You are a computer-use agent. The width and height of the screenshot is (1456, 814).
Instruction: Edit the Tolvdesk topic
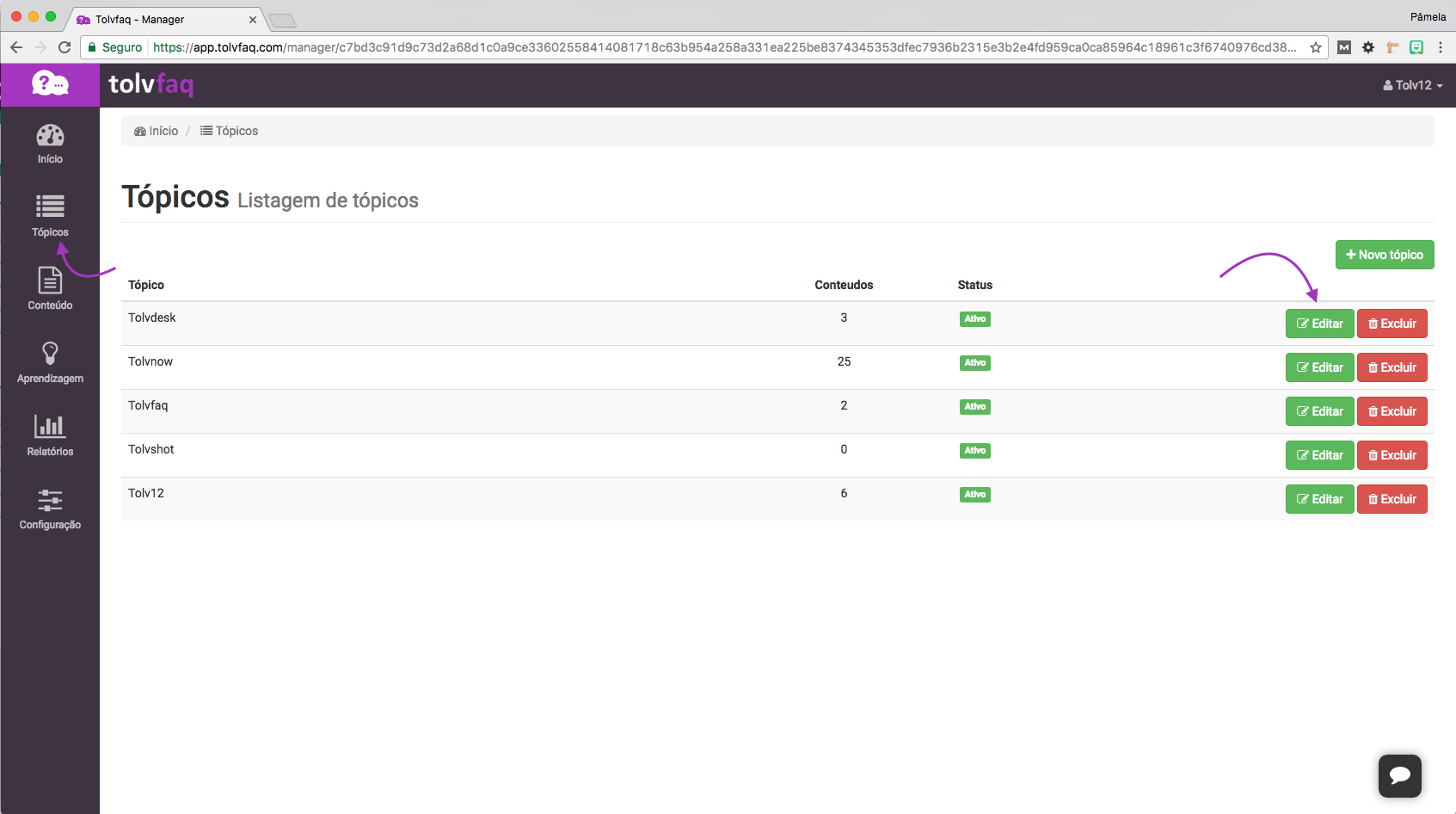point(1320,324)
